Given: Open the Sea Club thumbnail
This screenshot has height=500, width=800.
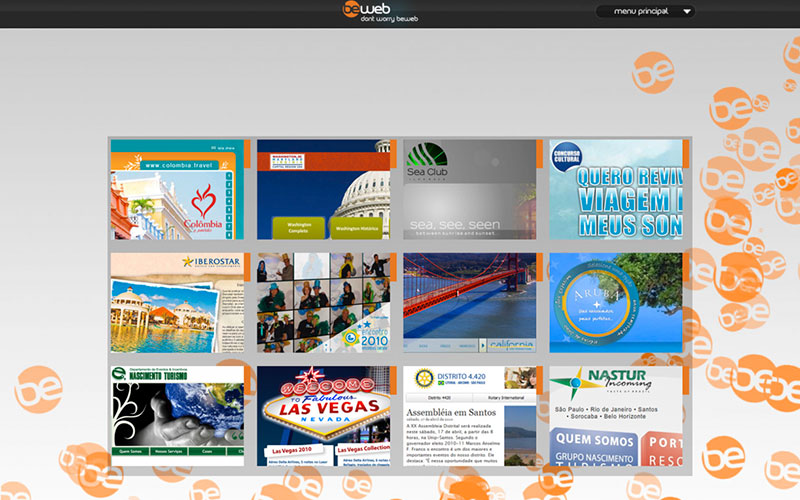Looking at the screenshot, I should click(469, 189).
